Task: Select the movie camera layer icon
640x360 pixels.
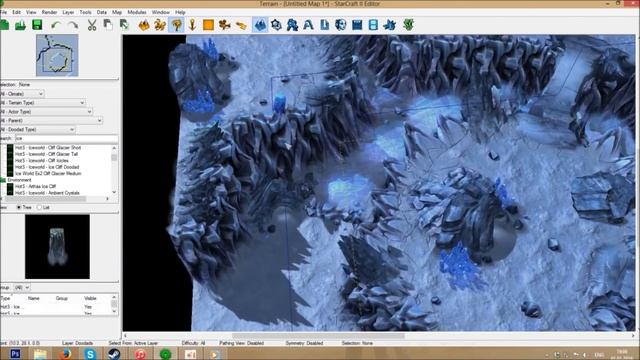Action: [224, 25]
